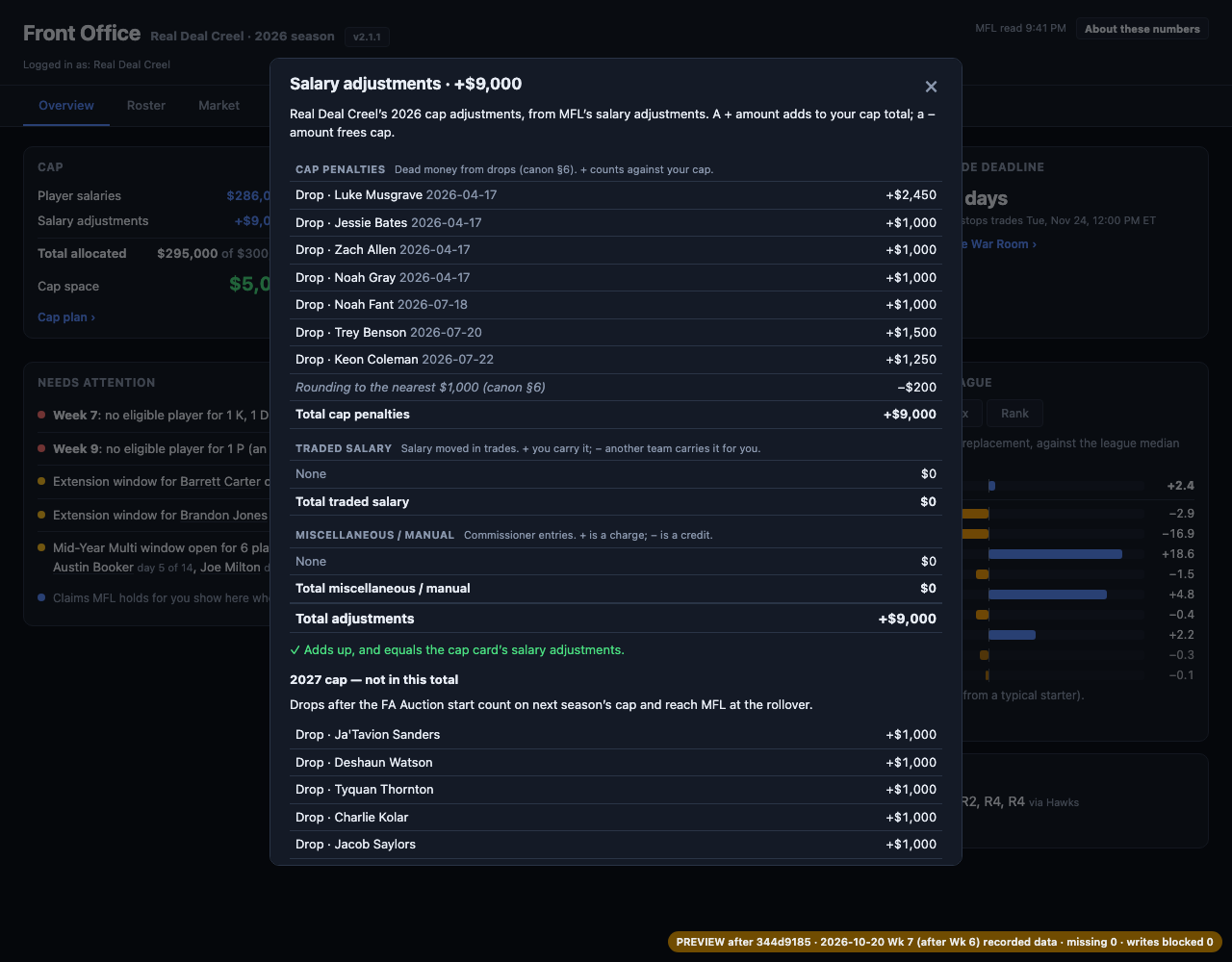This screenshot has height=962, width=1232.
Task: Select the Drop · Jacob Saylors row
Action: click(616, 845)
